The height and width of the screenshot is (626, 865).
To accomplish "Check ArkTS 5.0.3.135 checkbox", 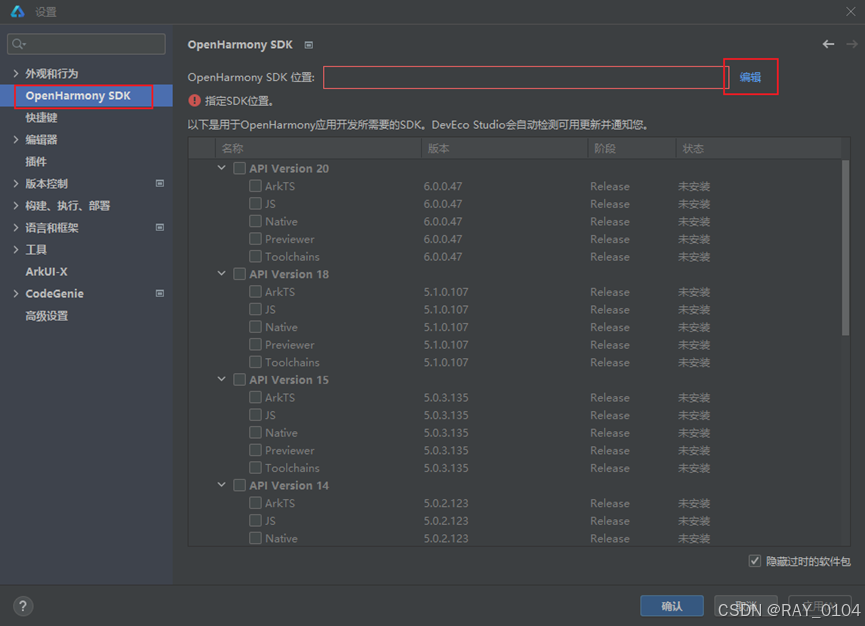I will point(255,397).
